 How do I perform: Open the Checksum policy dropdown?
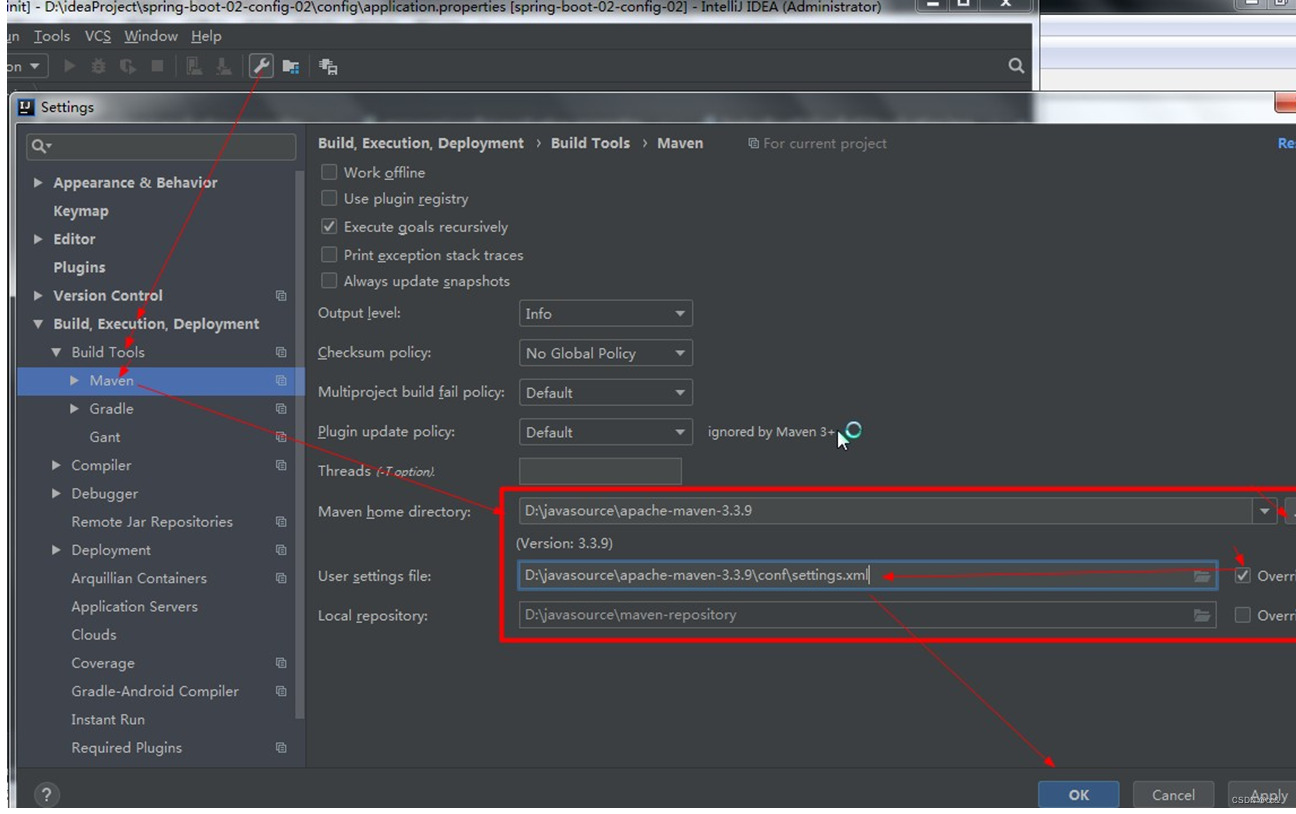tap(605, 353)
